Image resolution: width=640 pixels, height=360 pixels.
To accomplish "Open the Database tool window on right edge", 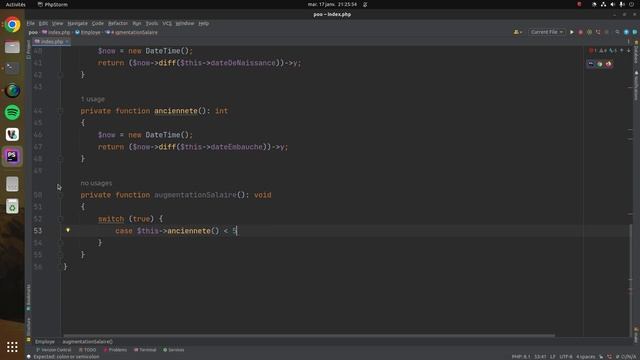I will point(636,52).
